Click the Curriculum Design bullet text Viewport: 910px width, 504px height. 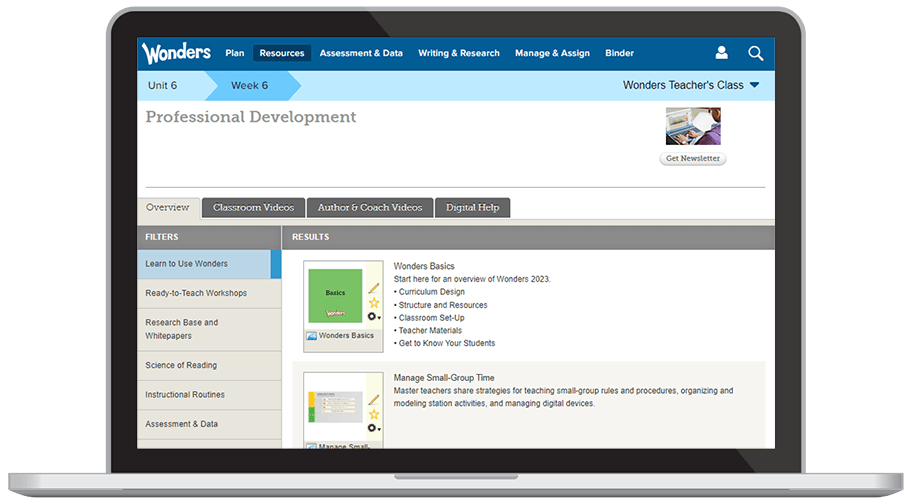point(431,292)
